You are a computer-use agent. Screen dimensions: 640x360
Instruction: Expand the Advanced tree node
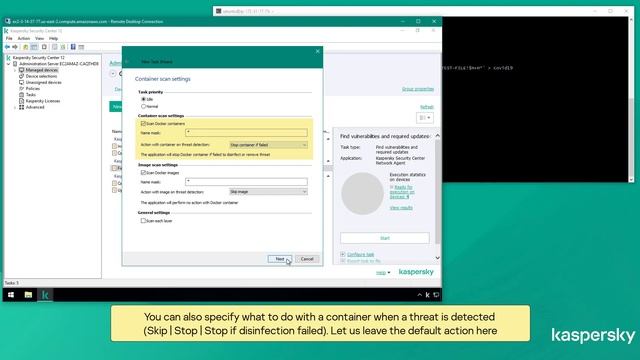coord(15,107)
